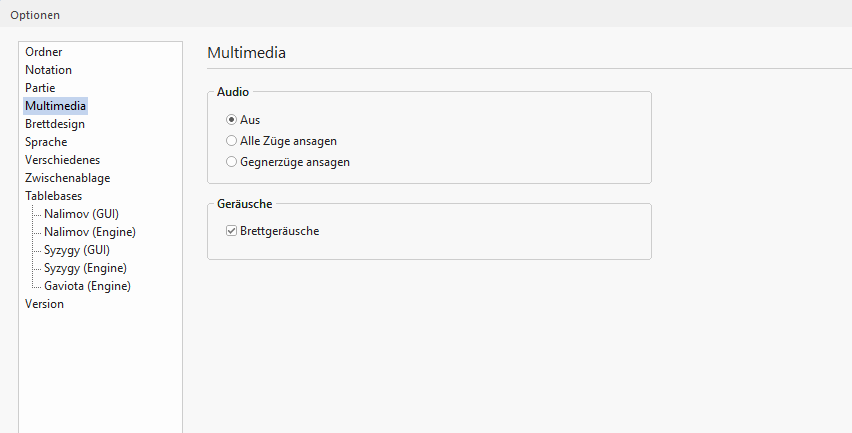Show the Verschiedenes options
Viewport: 852px width, 433px height.
coord(62,160)
